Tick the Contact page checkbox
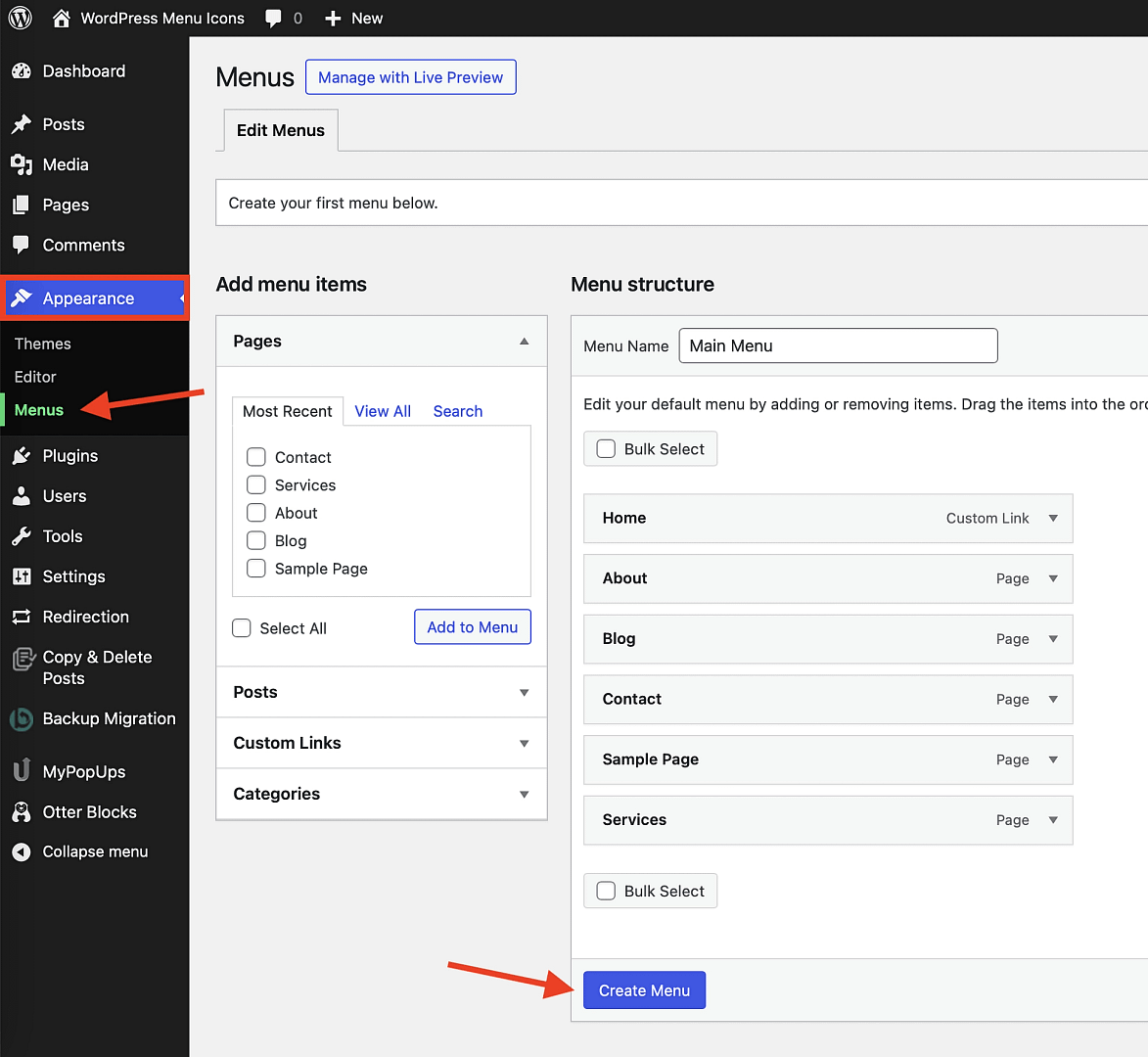The image size is (1148, 1057). tap(256, 457)
